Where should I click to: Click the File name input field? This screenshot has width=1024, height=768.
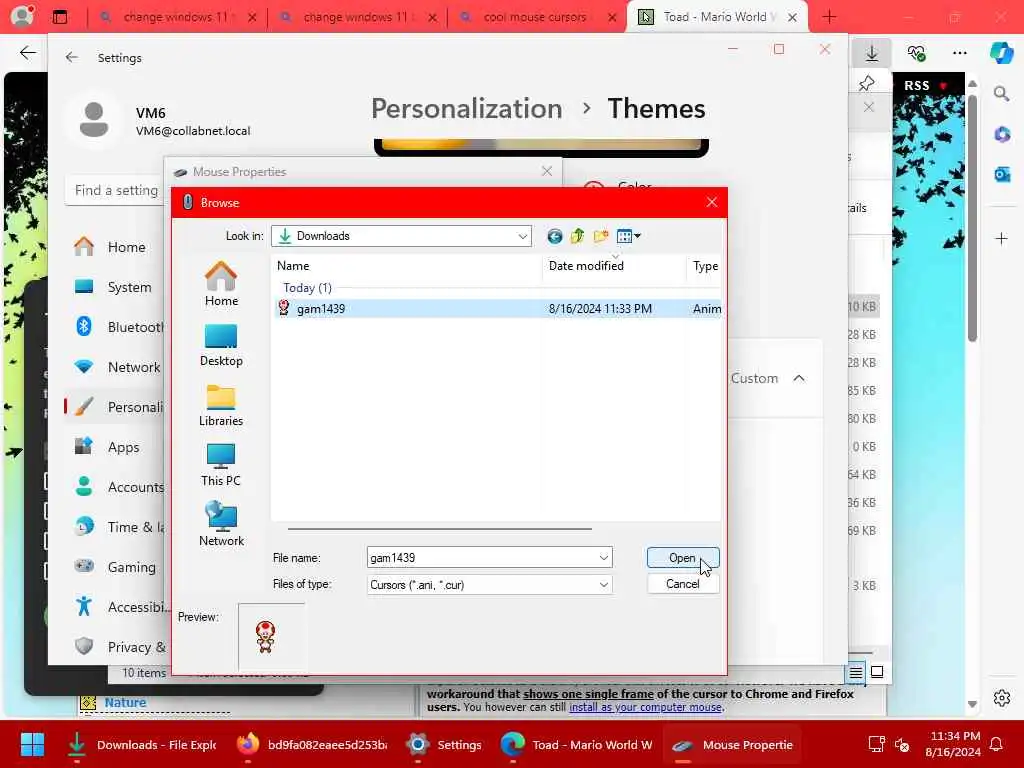482,558
